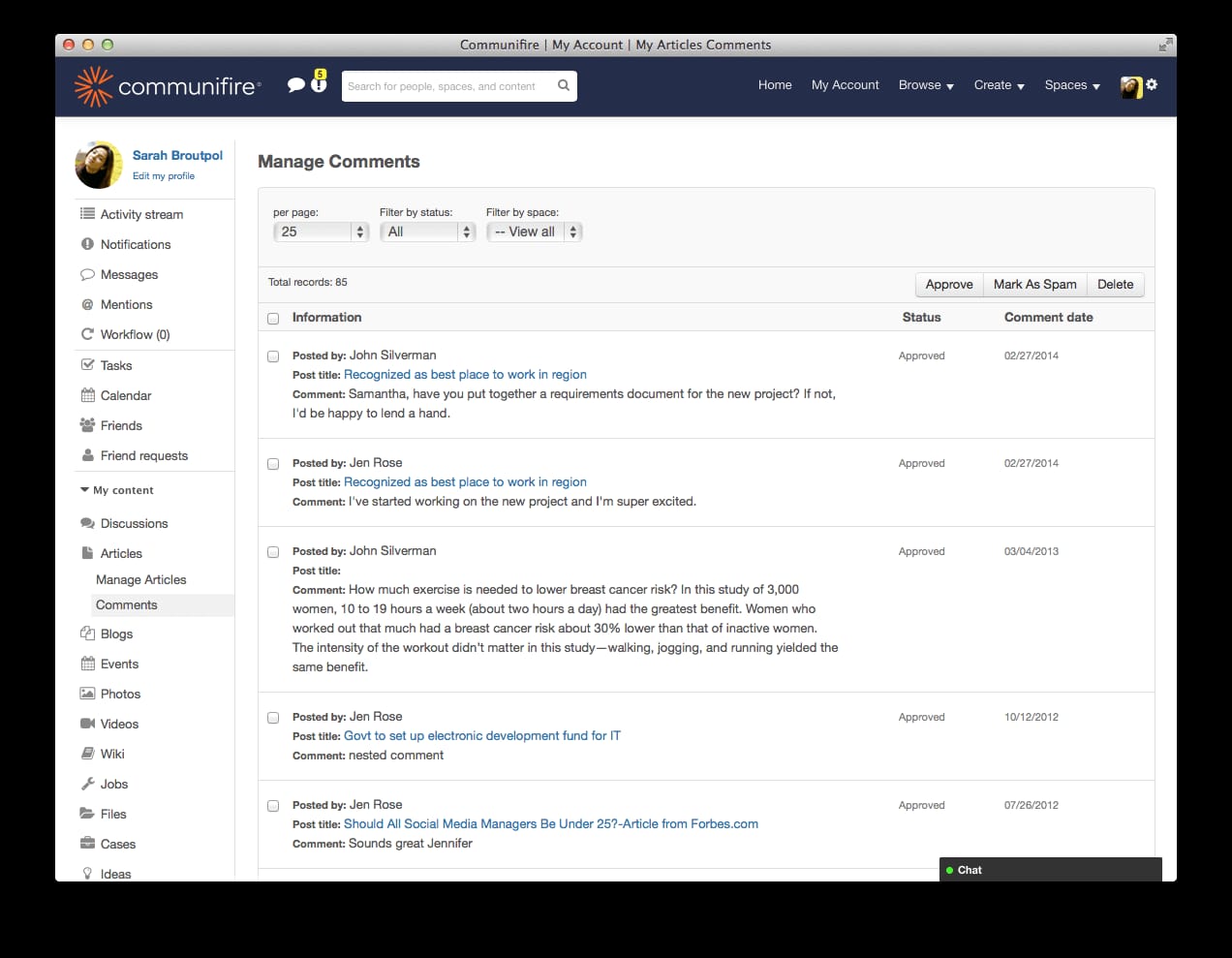Screen dimensions: 1232x958
Task: Check the select-all checkbox in the Information header
Action: (272, 318)
